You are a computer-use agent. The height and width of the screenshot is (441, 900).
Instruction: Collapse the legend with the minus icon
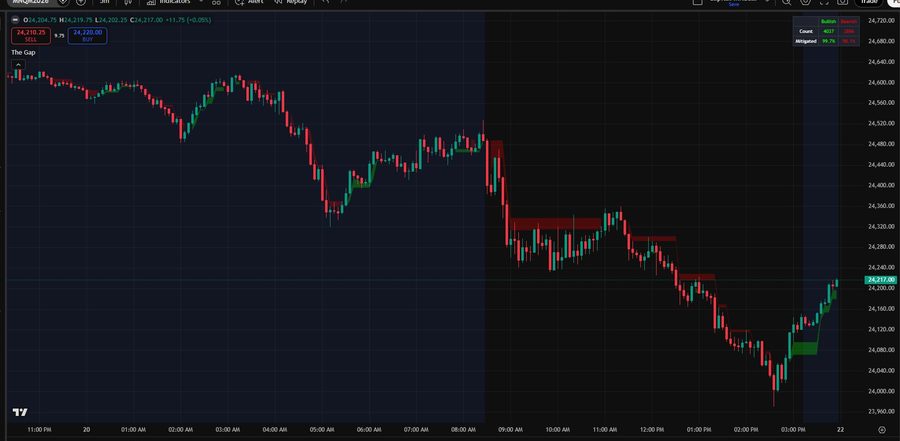(15, 20)
